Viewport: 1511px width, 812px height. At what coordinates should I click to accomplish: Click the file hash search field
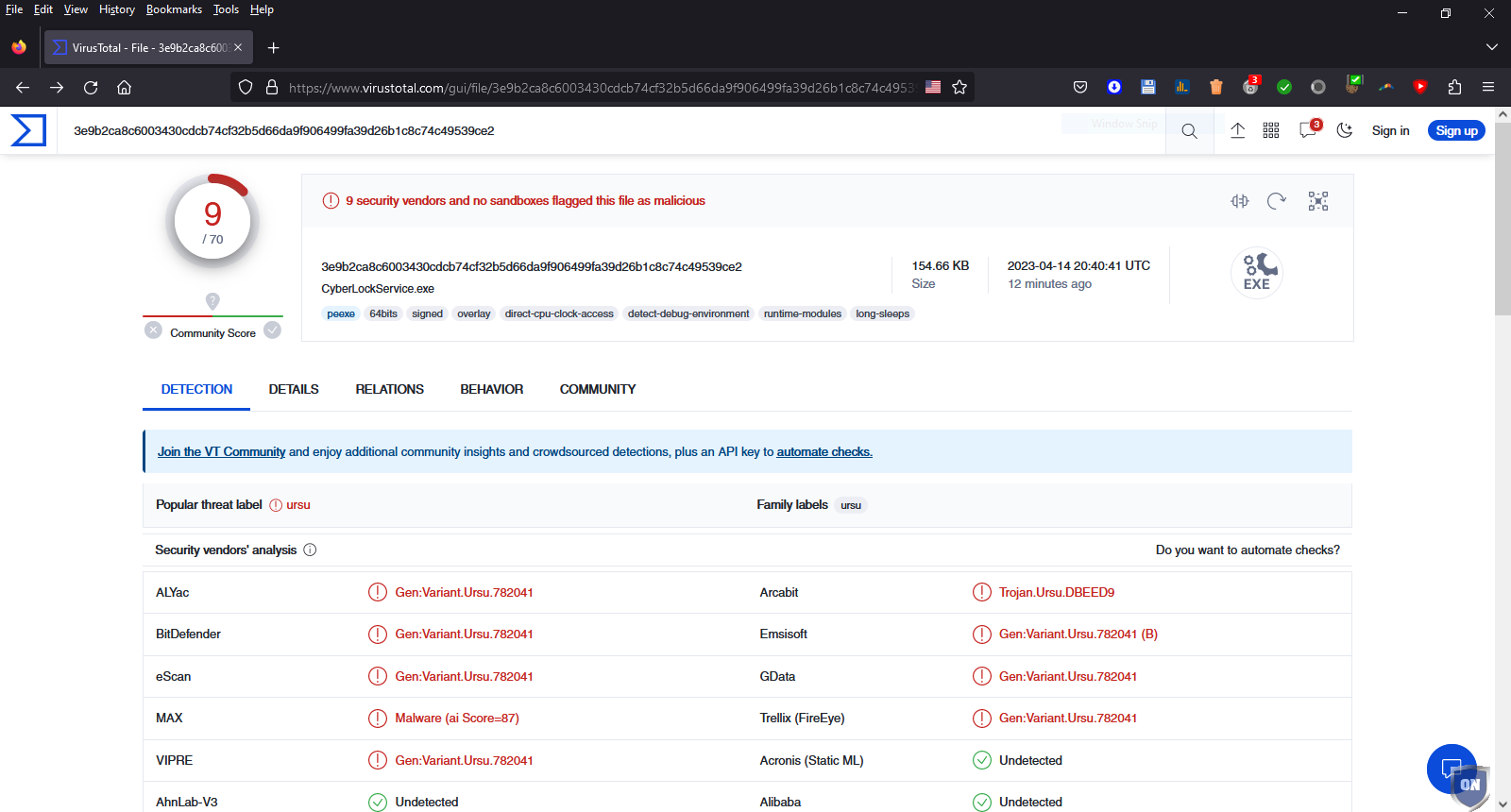(567, 131)
